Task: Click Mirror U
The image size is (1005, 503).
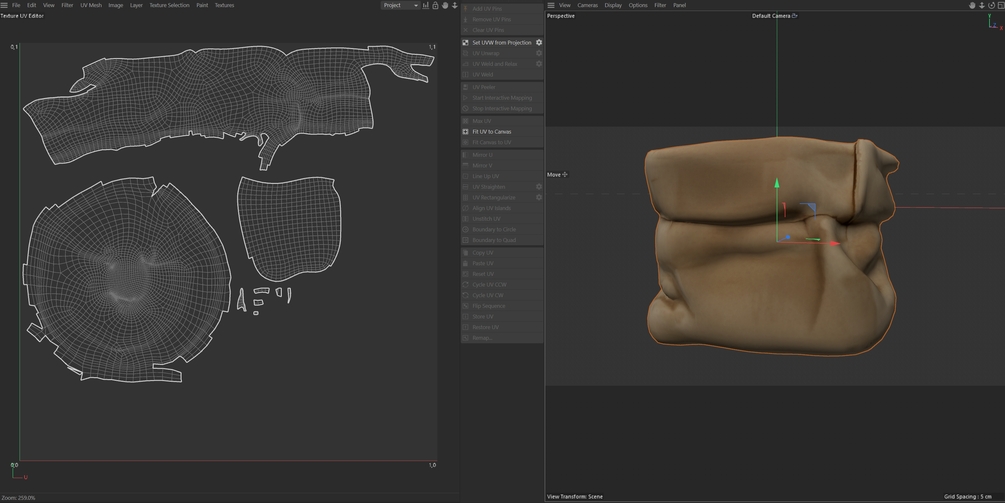Action: (x=502, y=155)
